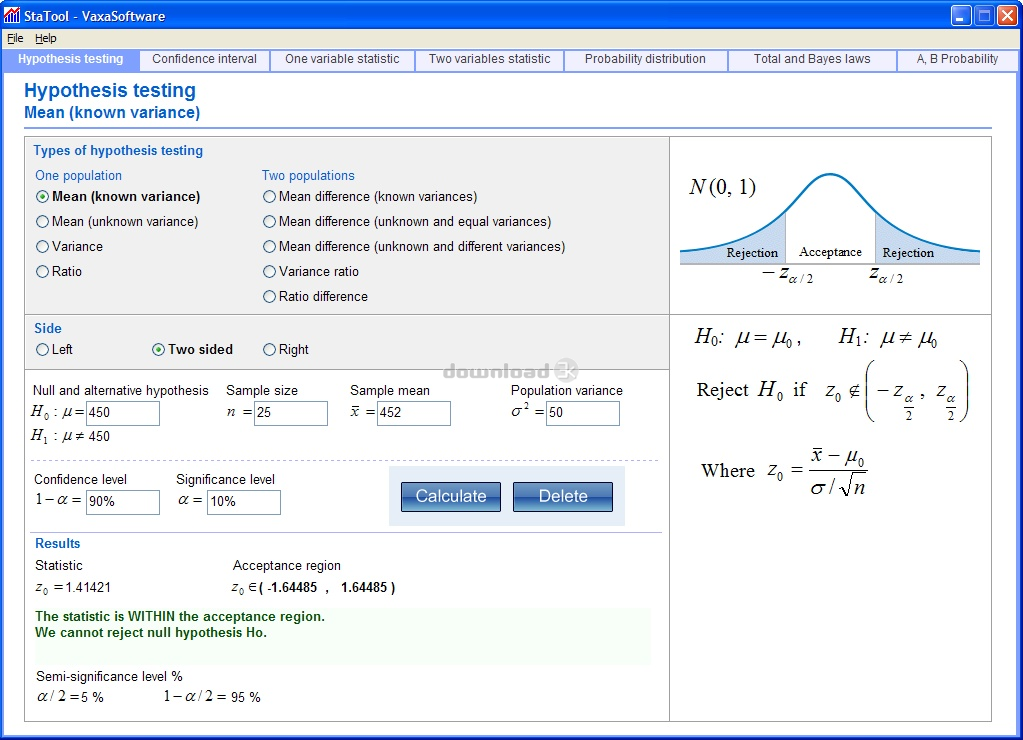Go to the Probability distribution tab
The image size is (1023, 740).
tap(645, 59)
